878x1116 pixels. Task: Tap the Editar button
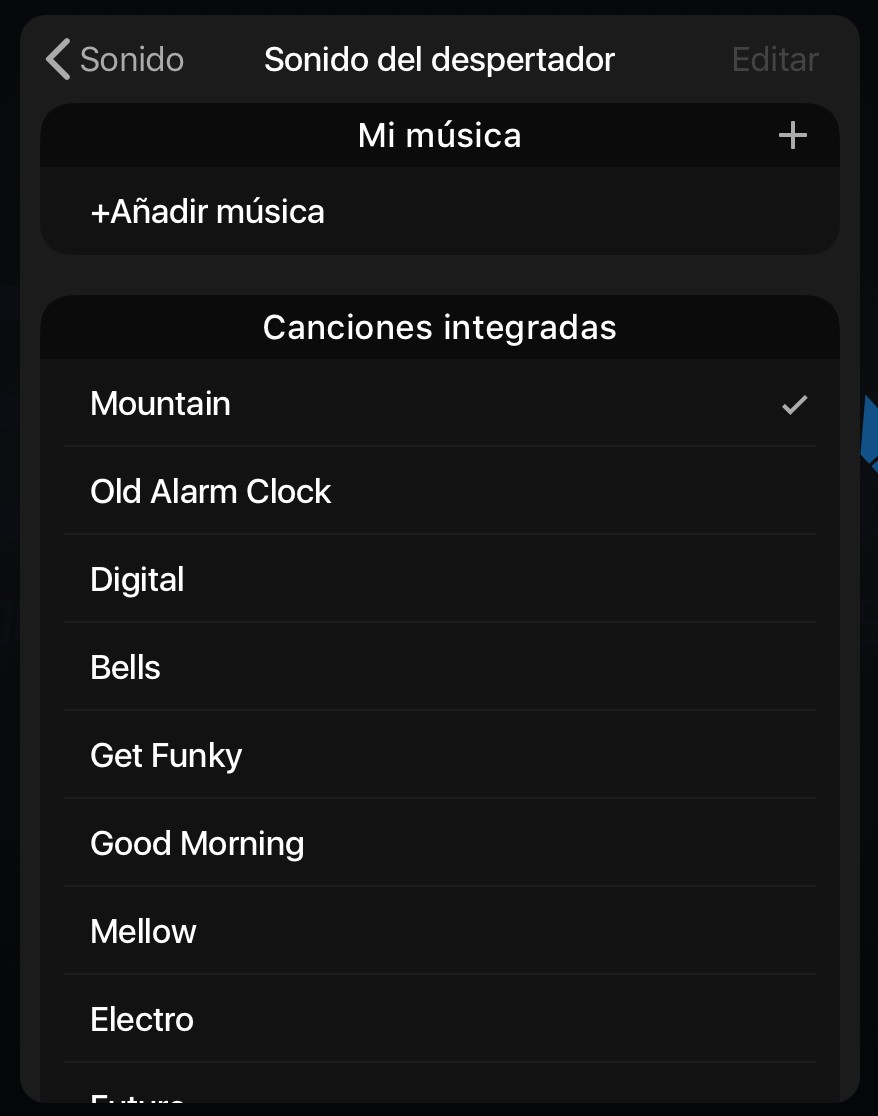pos(775,60)
